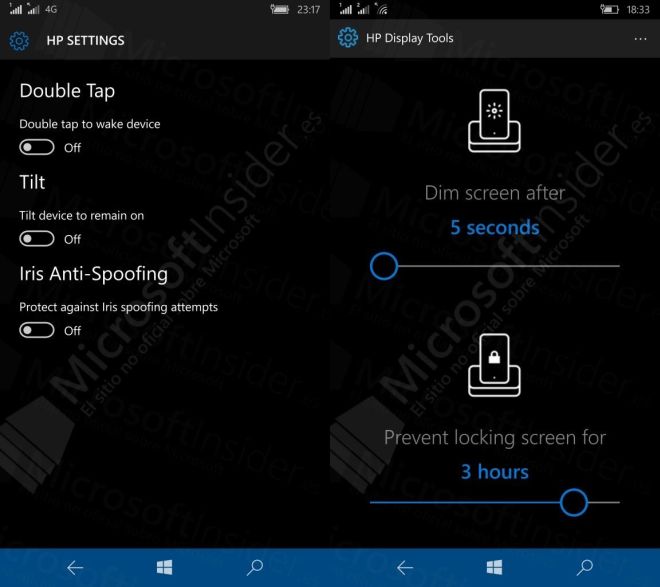
Task: Click the Prevent locking screen slider handle
Action: point(574,502)
